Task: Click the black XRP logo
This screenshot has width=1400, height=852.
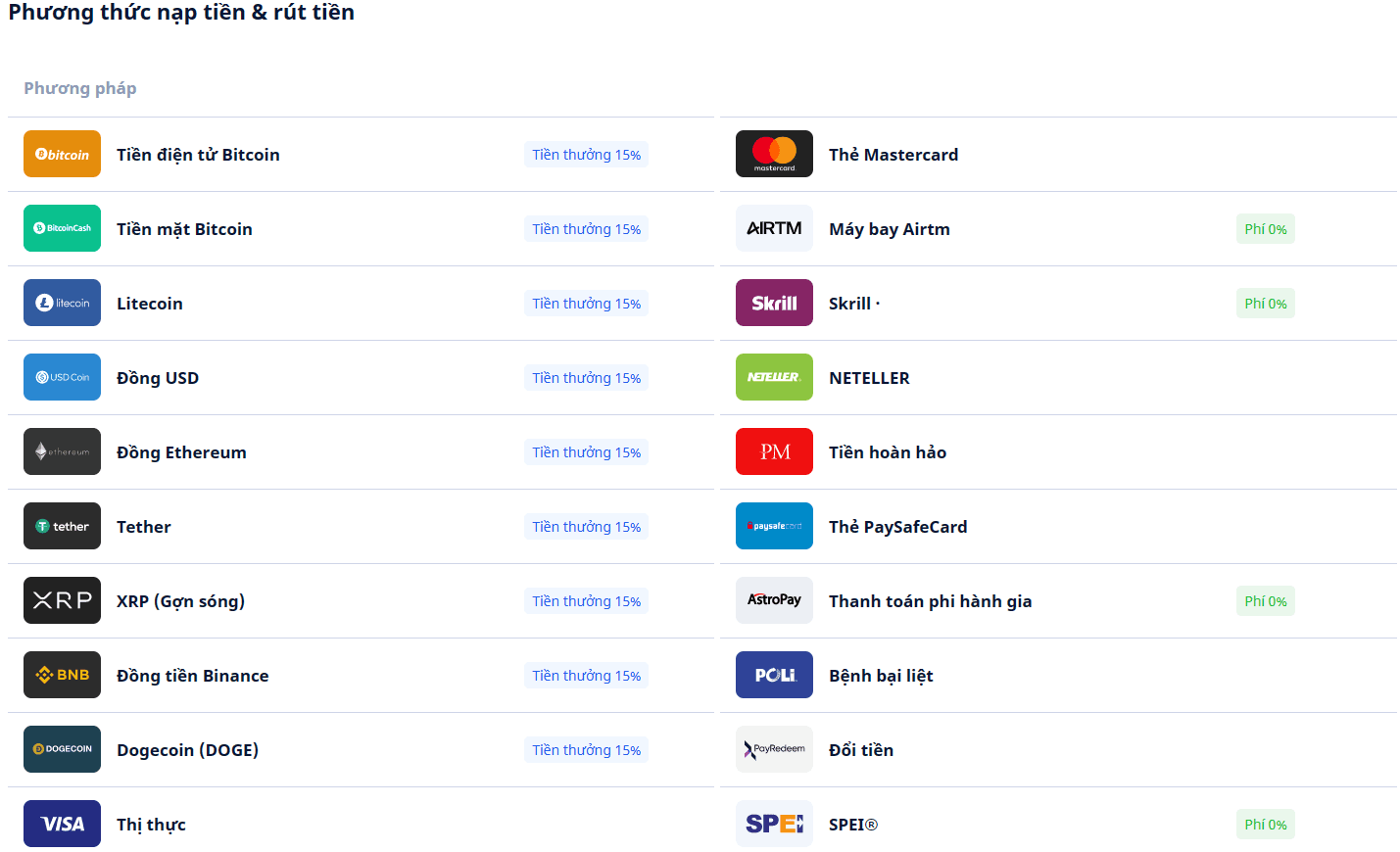Action: 62,600
